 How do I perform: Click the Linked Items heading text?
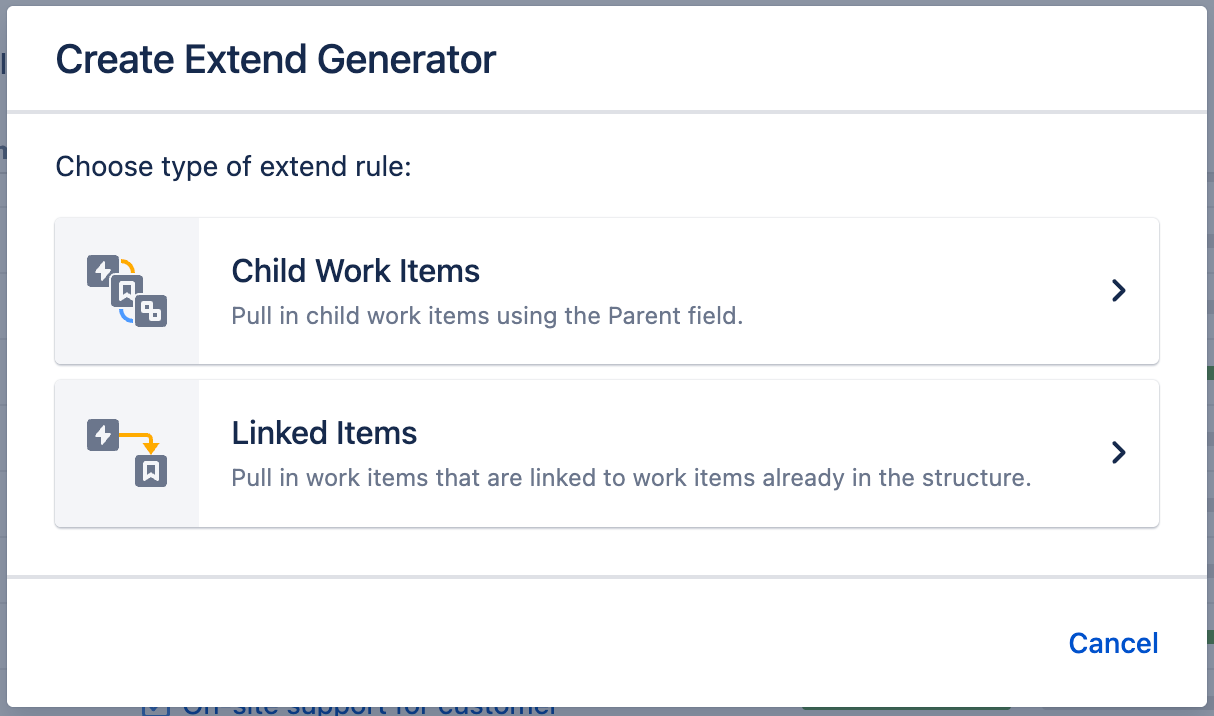324,433
